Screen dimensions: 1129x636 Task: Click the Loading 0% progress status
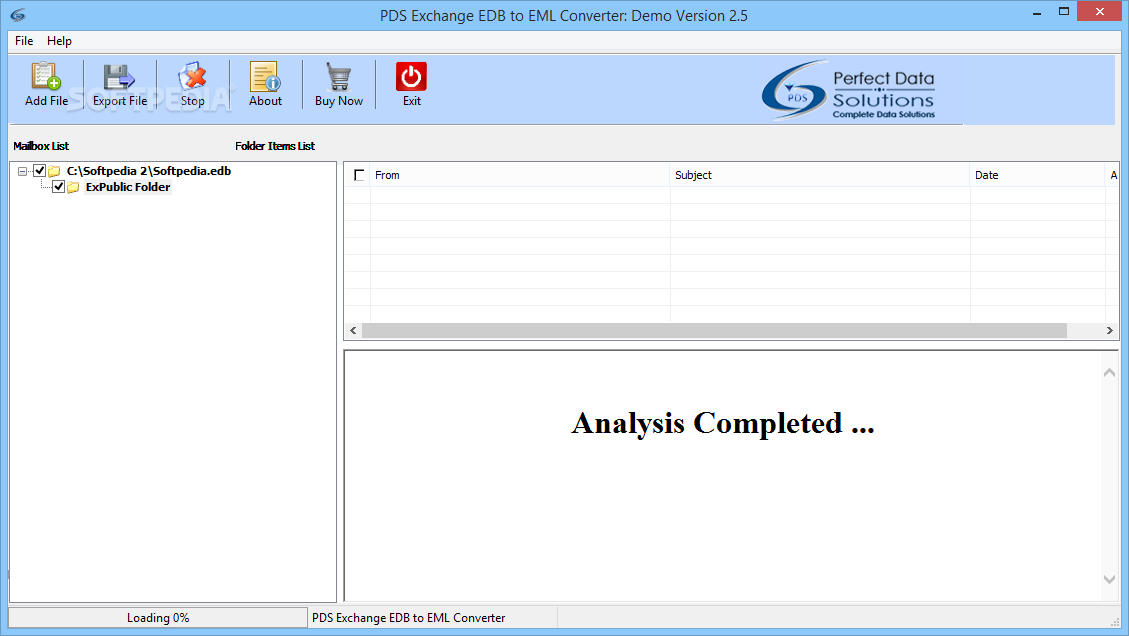(x=158, y=618)
